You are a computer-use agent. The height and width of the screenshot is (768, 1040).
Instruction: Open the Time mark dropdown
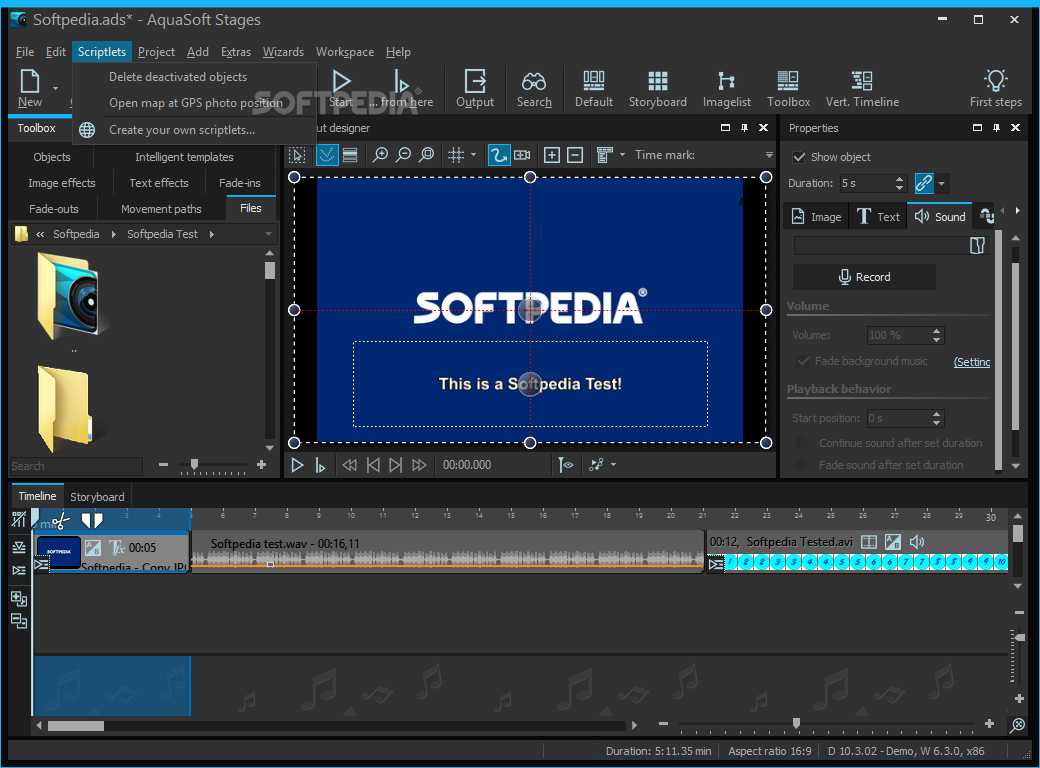point(769,155)
